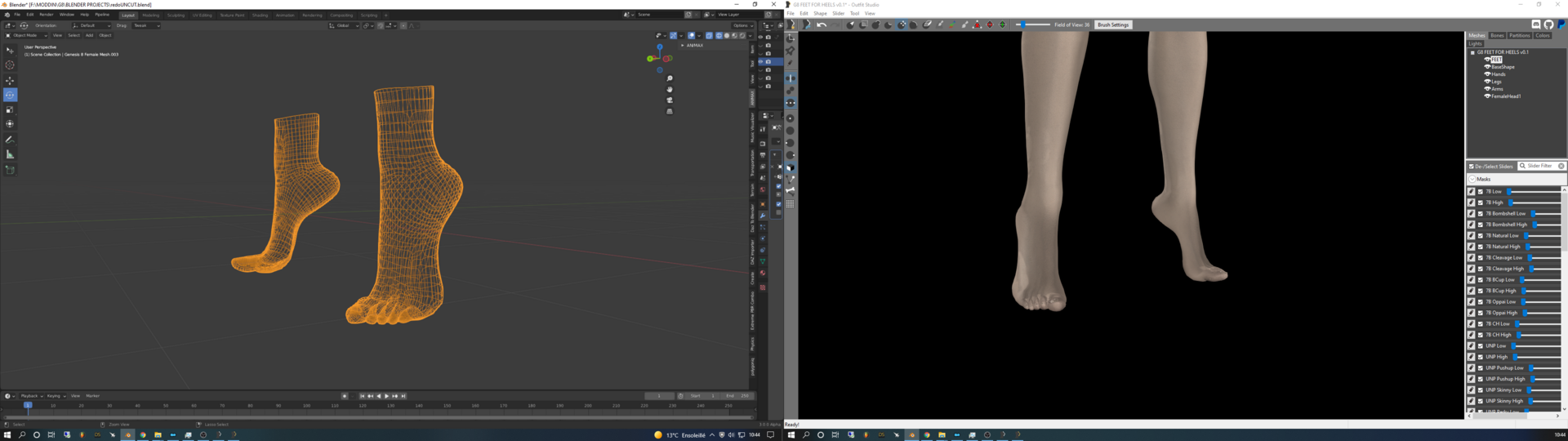Open the Partitions tab in Outfit Studio
The height and width of the screenshot is (441, 1568).
(1520, 35)
